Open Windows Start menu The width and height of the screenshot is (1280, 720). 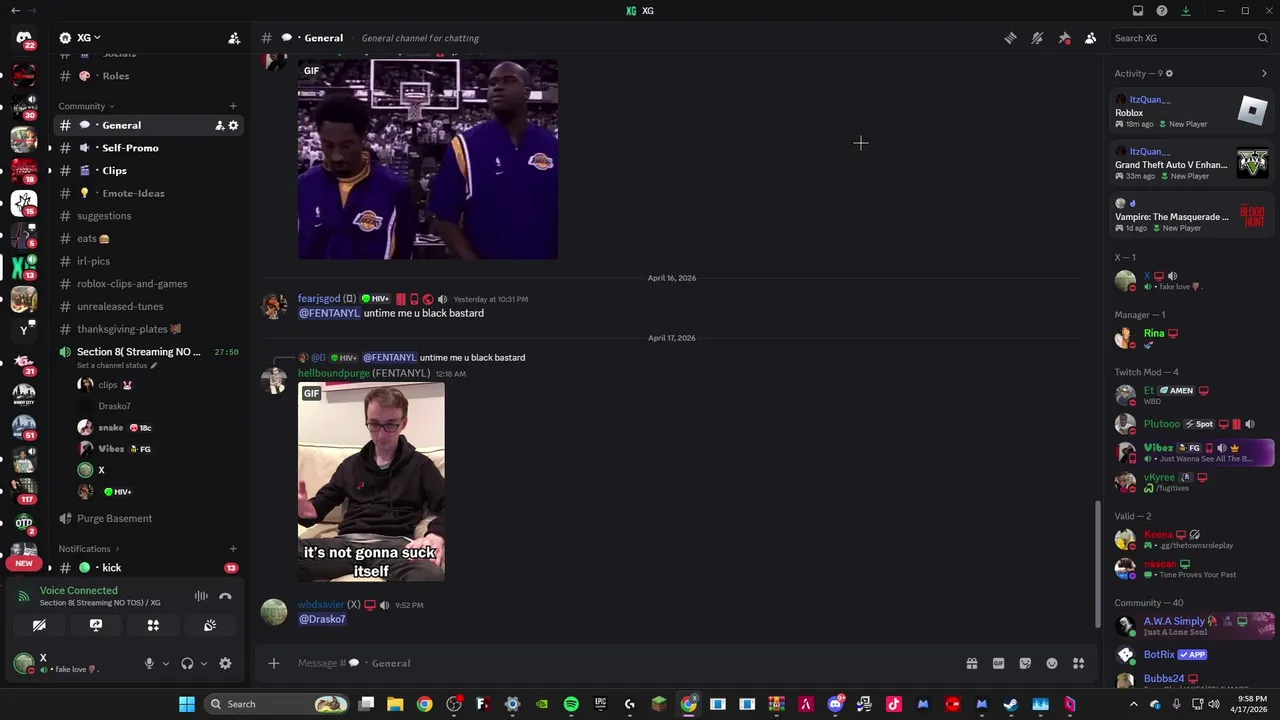pyautogui.click(x=187, y=704)
